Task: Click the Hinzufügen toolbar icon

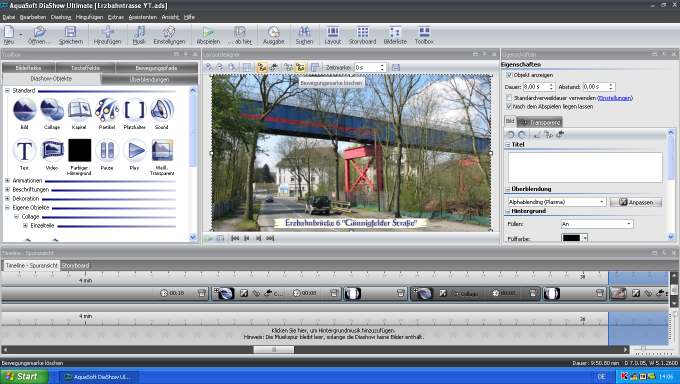Action: [107, 35]
